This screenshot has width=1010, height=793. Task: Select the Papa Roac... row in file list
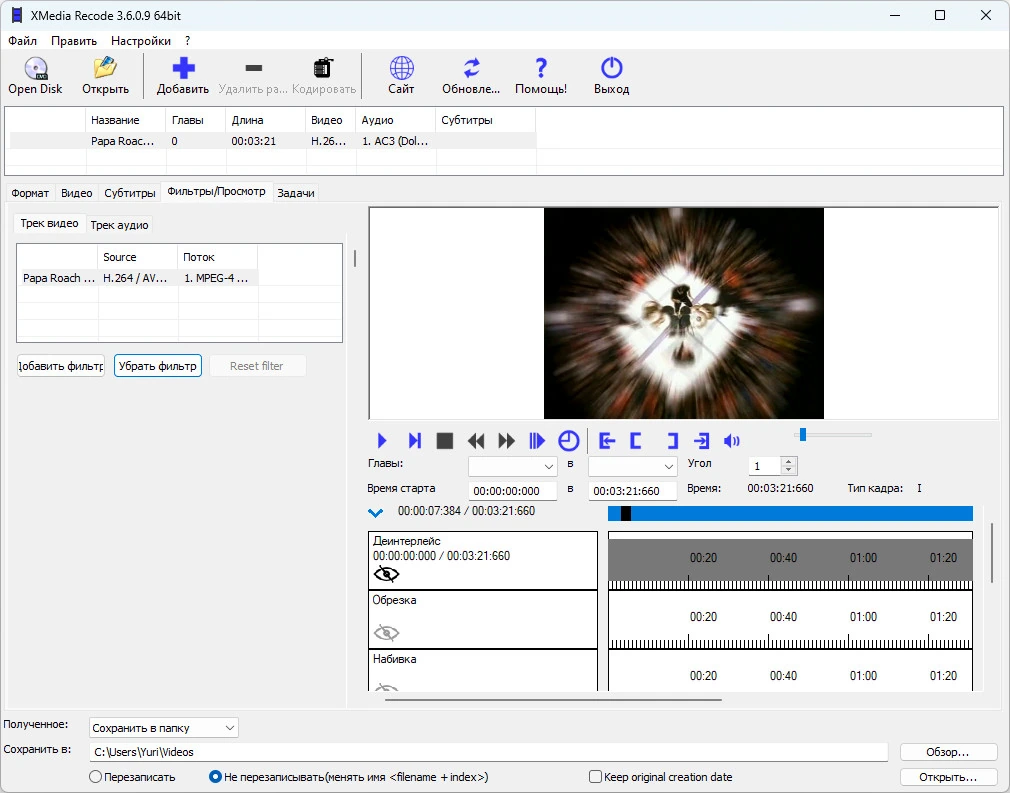[273, 141]
